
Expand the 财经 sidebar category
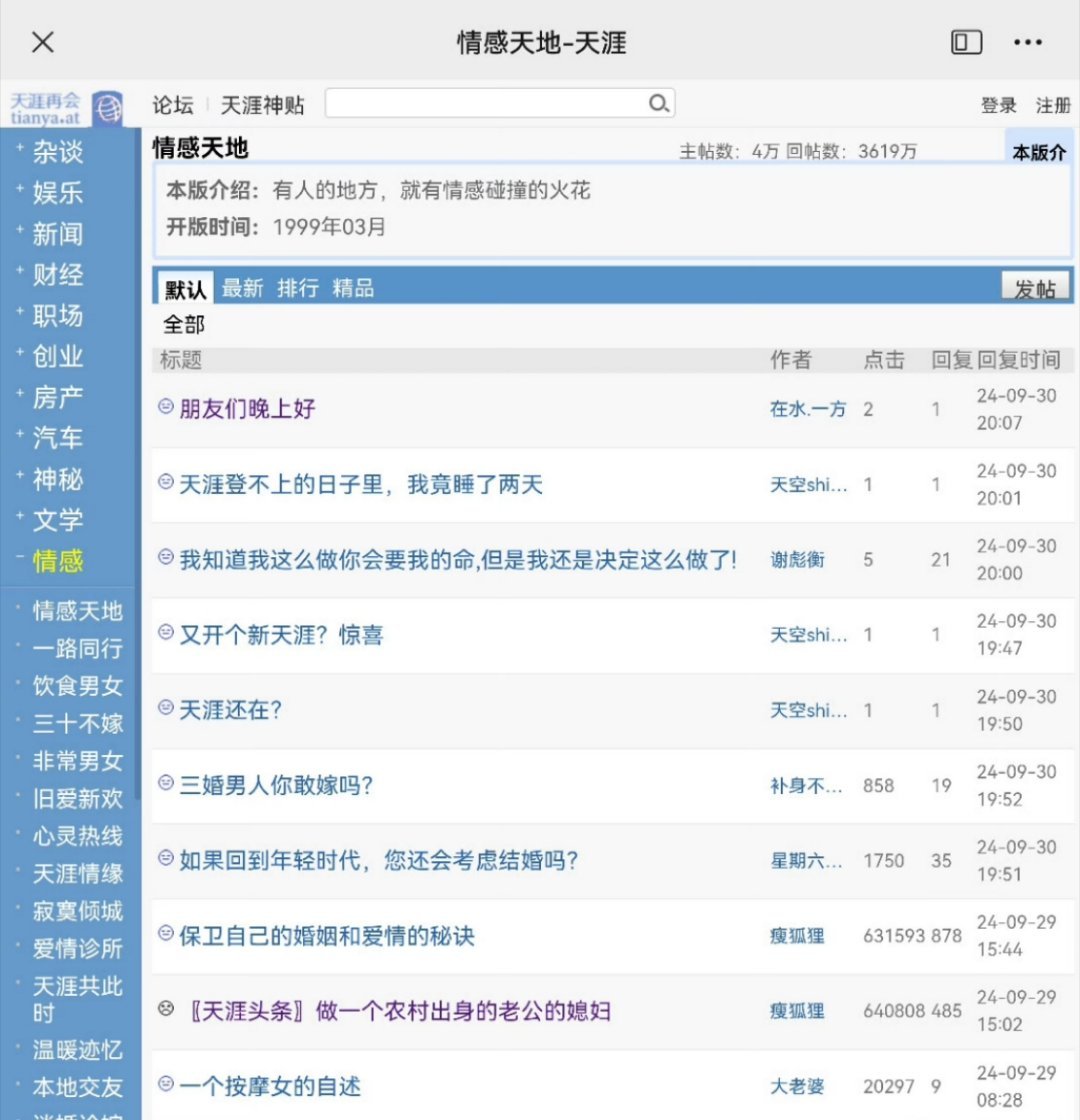[57, 275]
